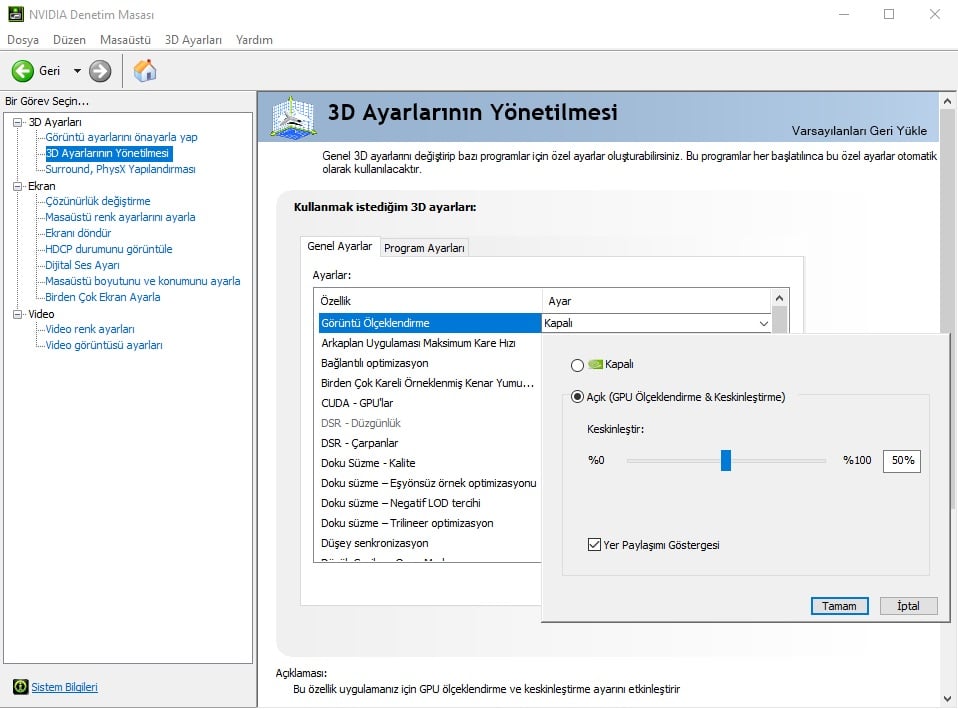
Task: Click main panel scrollbar up arrow
Action: point(947,101)
